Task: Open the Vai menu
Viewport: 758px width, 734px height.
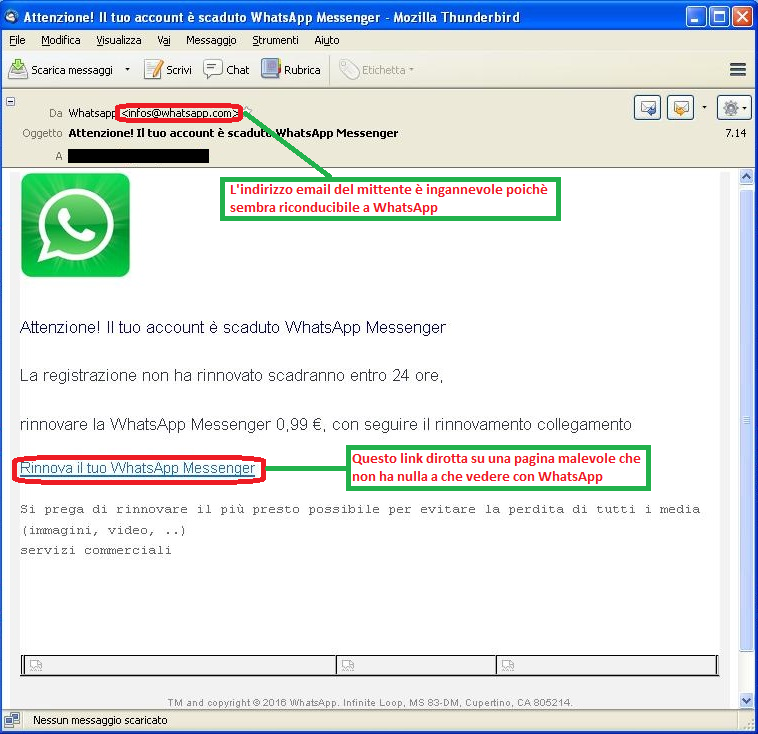Action: click(164, 40)
